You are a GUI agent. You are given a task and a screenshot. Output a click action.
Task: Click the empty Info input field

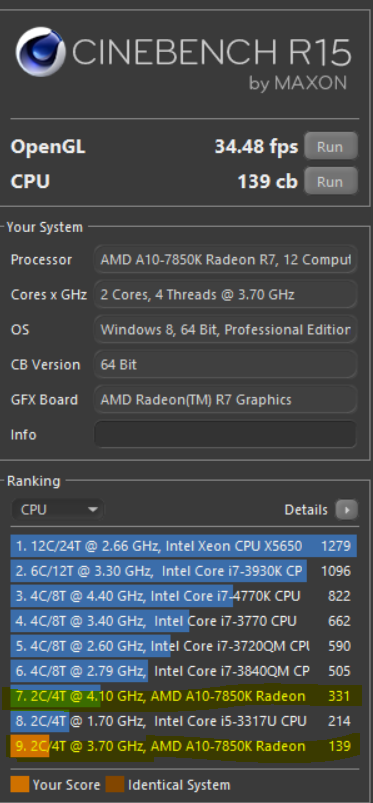(x=225, y=434)
